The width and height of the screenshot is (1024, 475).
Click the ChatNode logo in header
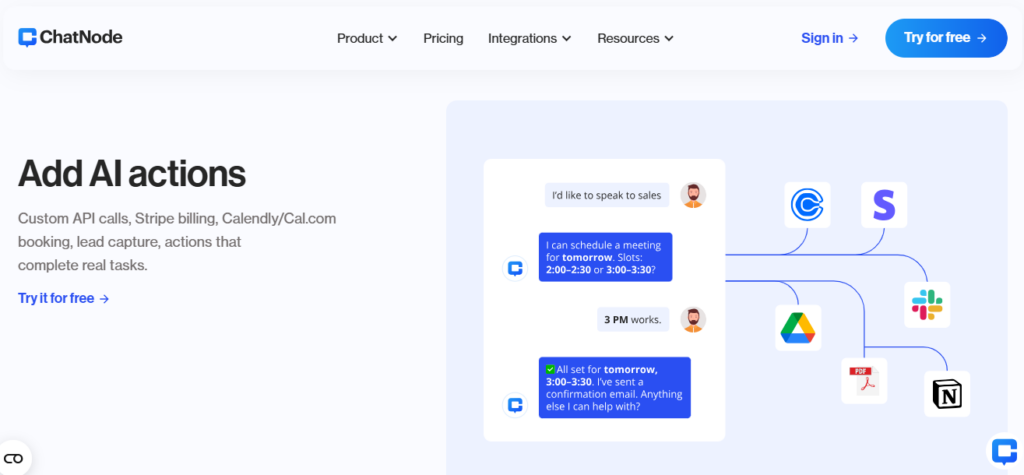(70, 38)
